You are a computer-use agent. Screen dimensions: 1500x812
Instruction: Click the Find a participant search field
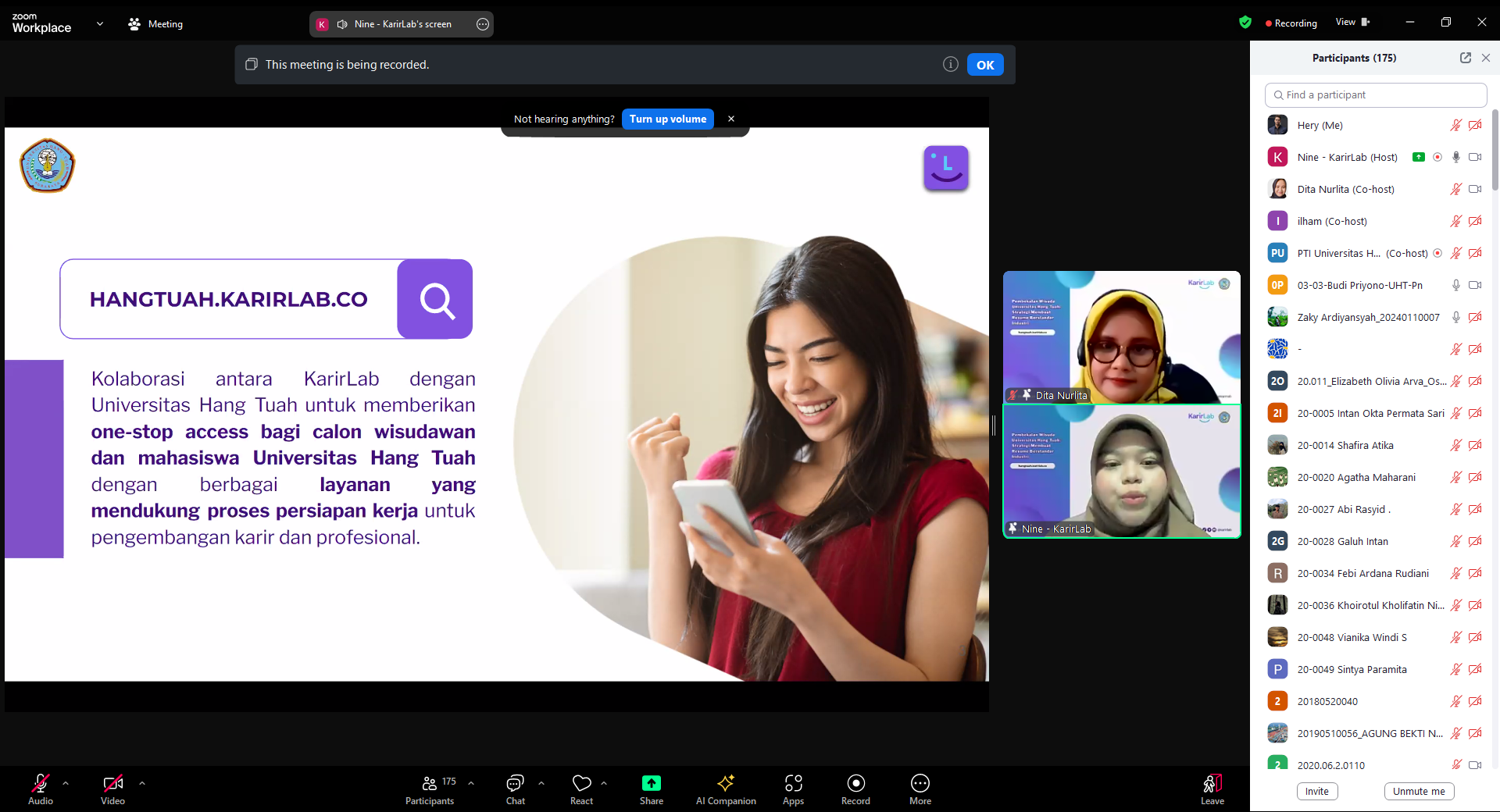[1375, 95]
